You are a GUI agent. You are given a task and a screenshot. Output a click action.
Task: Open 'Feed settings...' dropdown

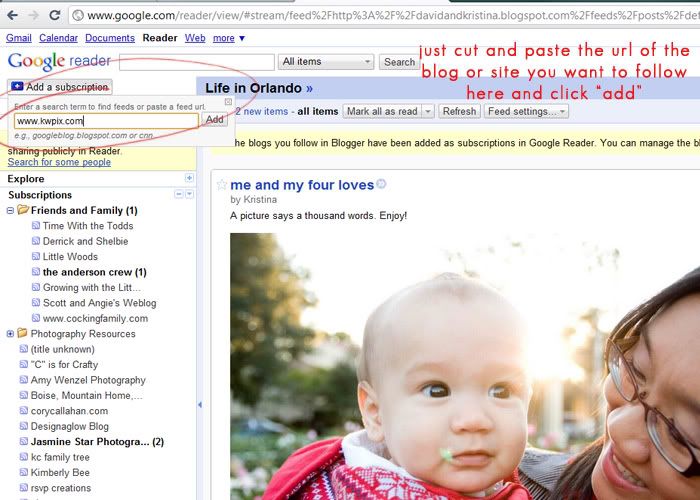click(526, 111)
